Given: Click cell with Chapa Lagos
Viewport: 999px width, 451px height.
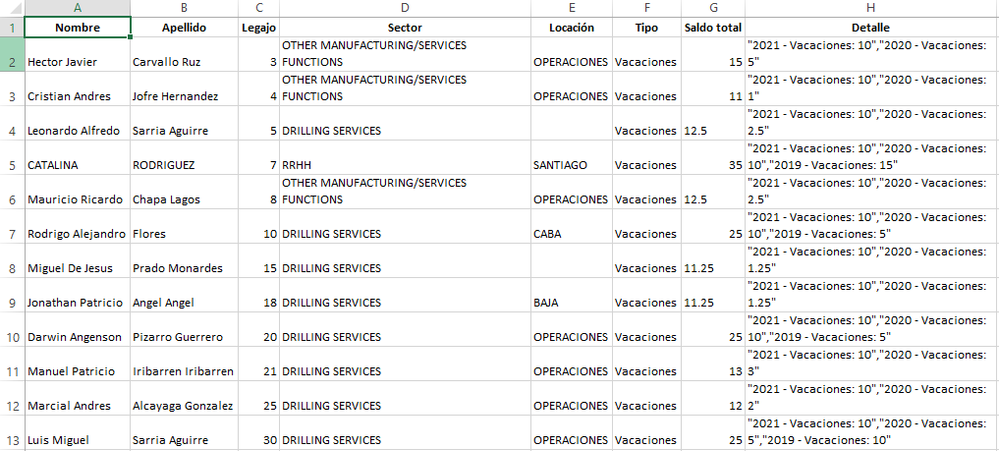Looking at the screenshot, I should 184,192.
